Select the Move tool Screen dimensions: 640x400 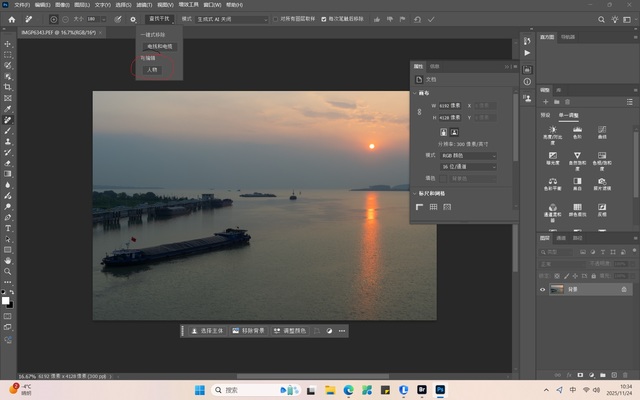pyautogui.click(x=8, y=44)
